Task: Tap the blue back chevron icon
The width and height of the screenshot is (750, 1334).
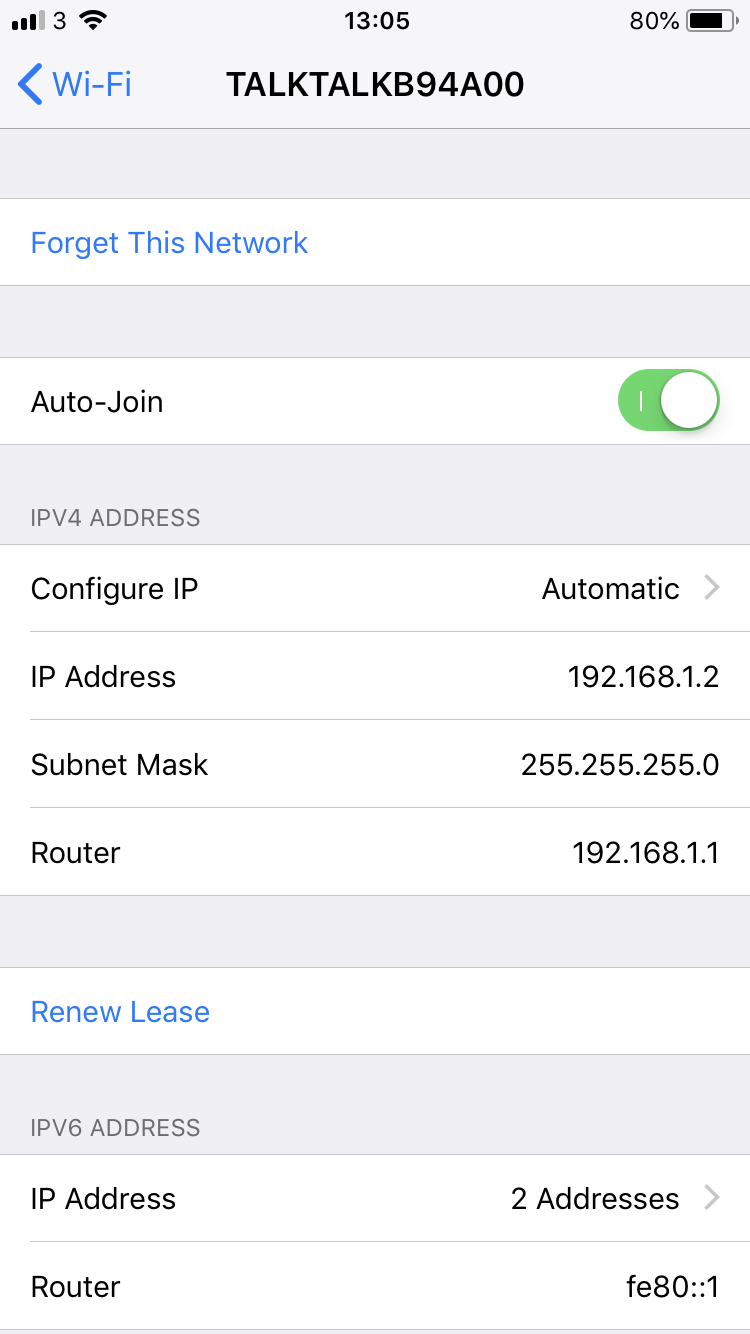Action: pyautogui.click(x=30, y=84)
